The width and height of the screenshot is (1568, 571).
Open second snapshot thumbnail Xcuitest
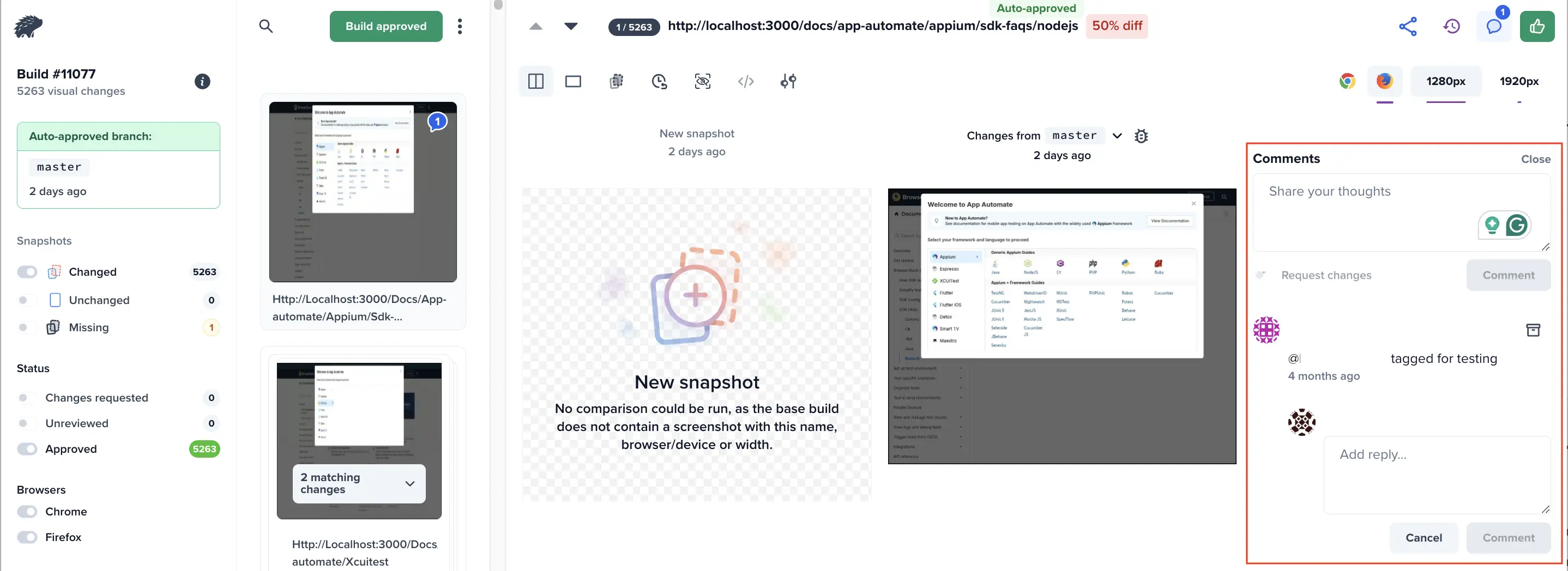coord(359,441)
